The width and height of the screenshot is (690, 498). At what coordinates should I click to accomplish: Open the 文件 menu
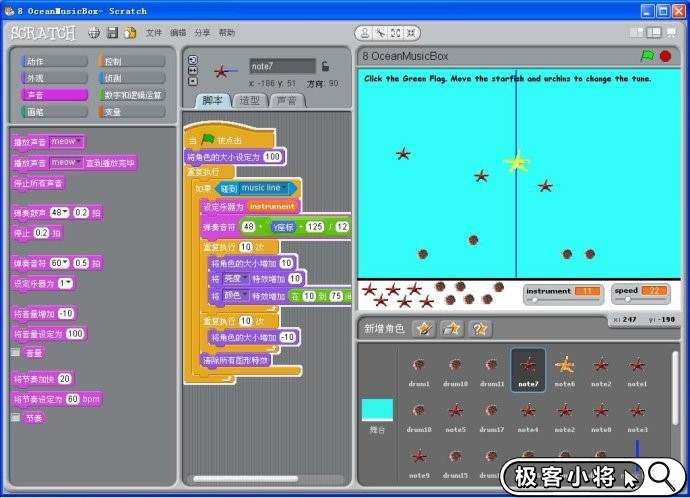click(x=153, y=33)
